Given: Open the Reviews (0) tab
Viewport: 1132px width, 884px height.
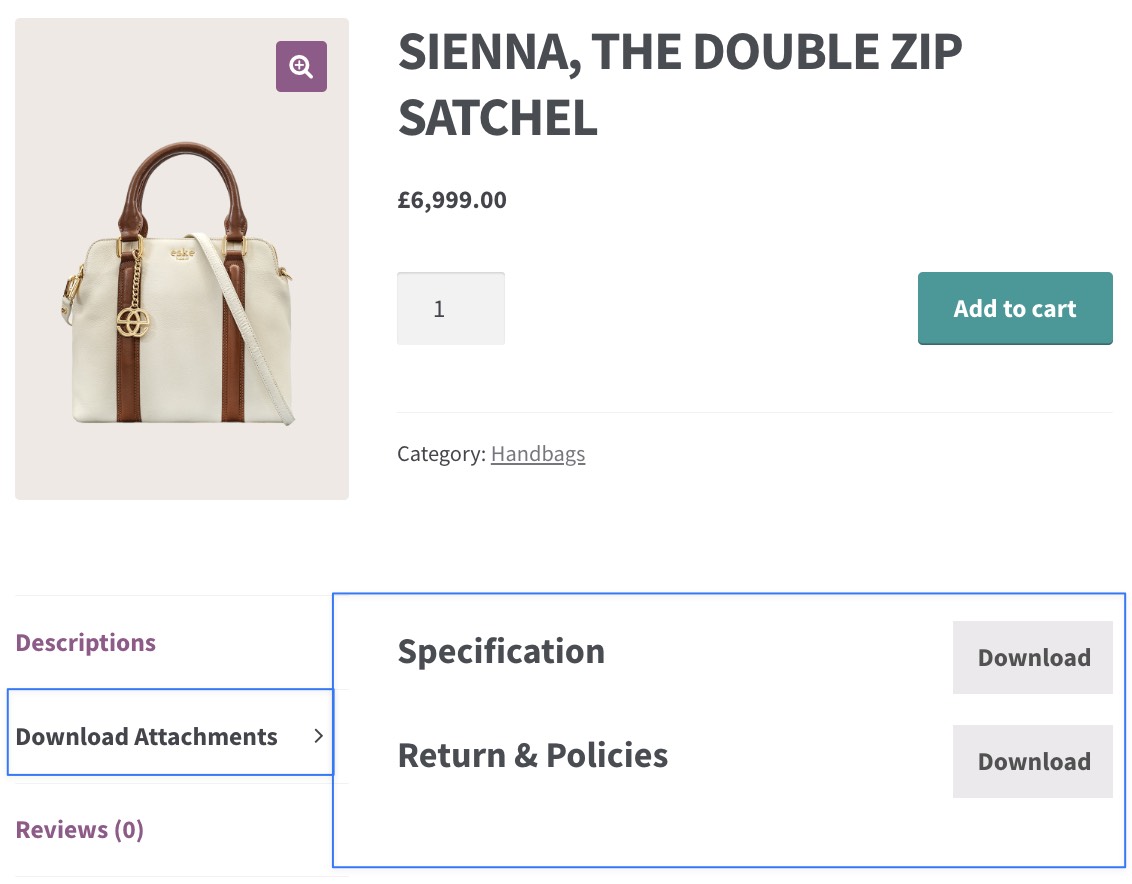Looking at the screenshot, I should pyautogui.click(x=80, y=829).
